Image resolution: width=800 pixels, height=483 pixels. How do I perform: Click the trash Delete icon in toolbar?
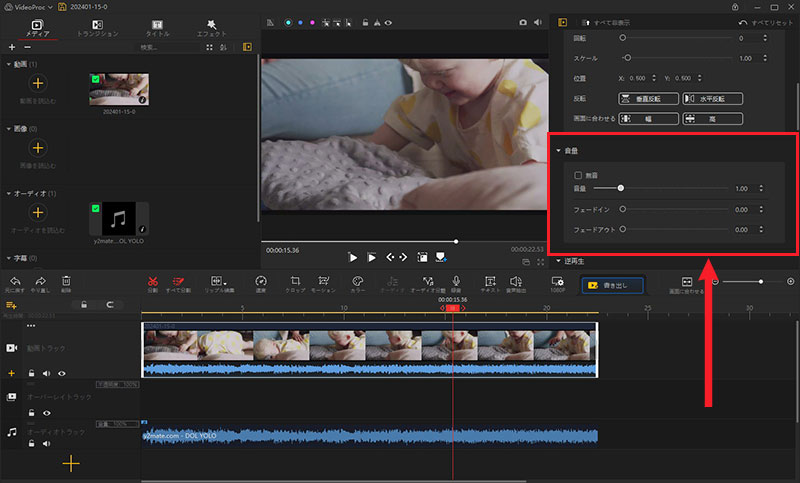point(66,281)
